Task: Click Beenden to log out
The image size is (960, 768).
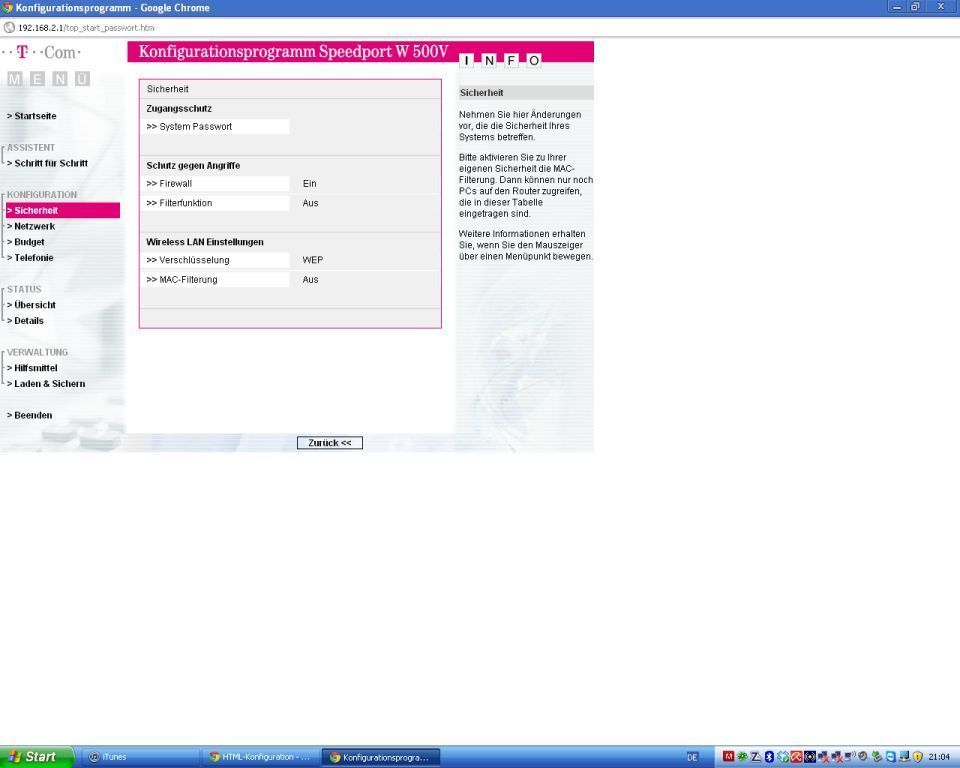Action: pos(29,415)
